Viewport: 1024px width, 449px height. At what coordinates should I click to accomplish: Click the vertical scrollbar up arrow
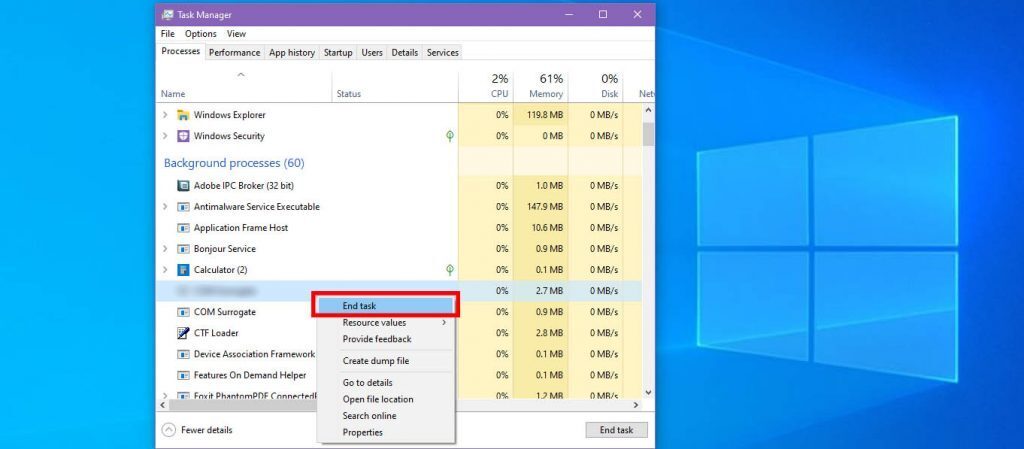[x=648, y=111]
